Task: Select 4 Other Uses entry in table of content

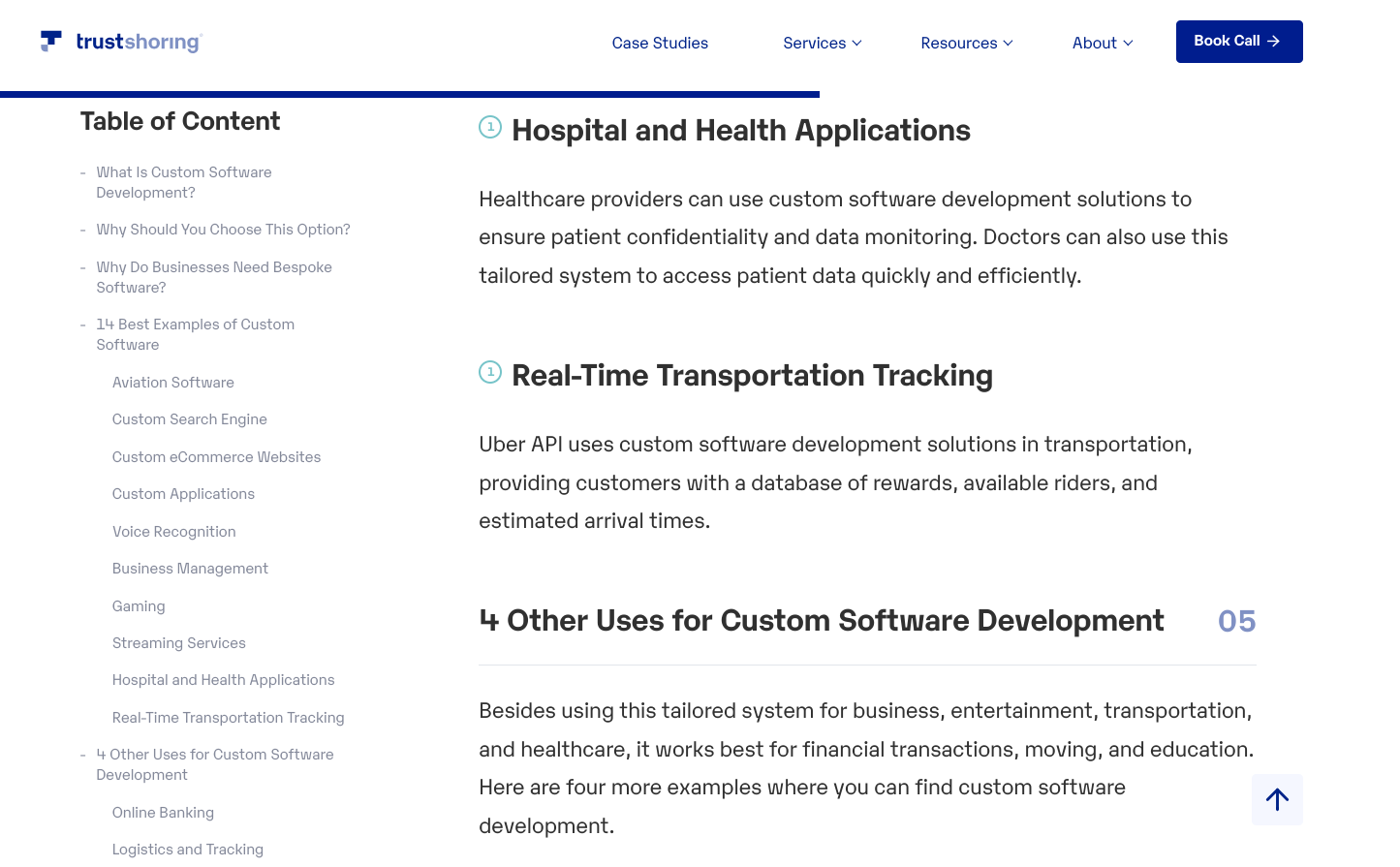Action: pyautogui.click(x=215, y=764)
